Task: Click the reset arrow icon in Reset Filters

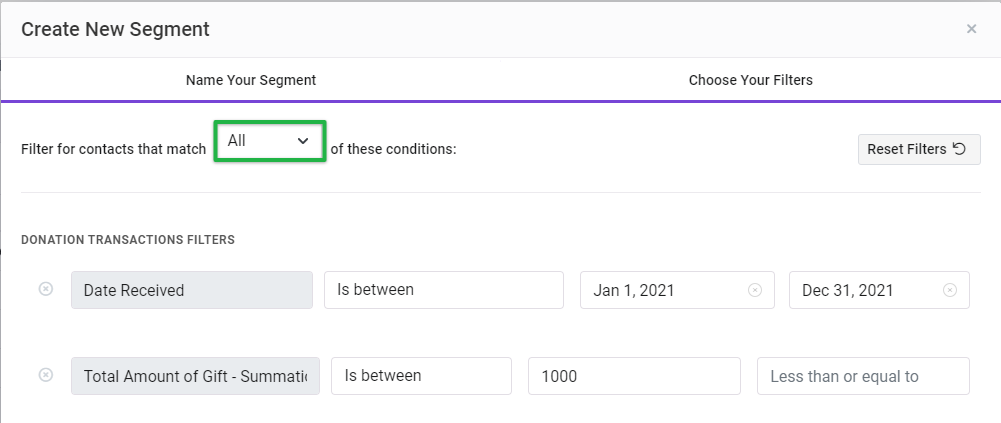Action: pyautogui.click(x=959, y=149)
